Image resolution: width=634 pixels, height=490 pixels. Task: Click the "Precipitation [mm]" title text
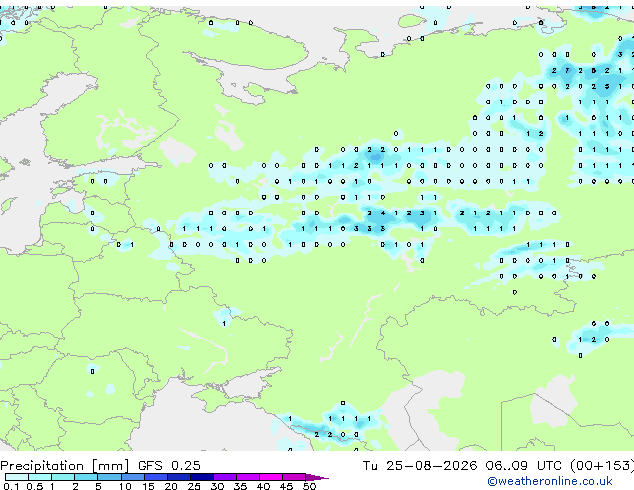coord(64,466)
